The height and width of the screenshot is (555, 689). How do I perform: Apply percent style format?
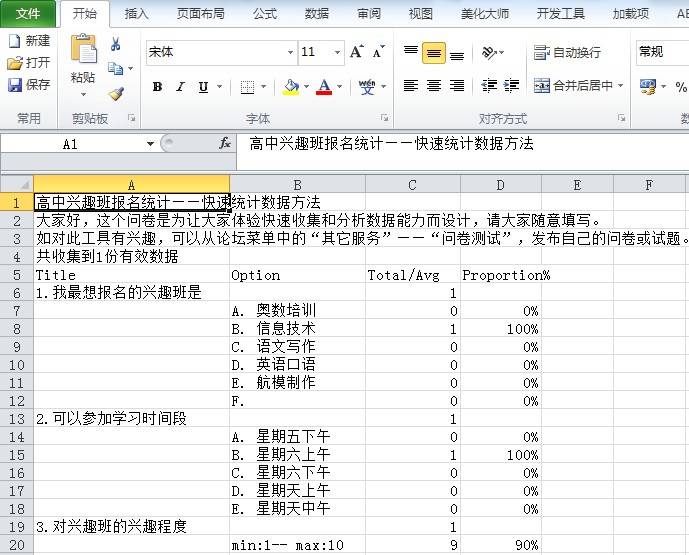click(x=681, y=87)
